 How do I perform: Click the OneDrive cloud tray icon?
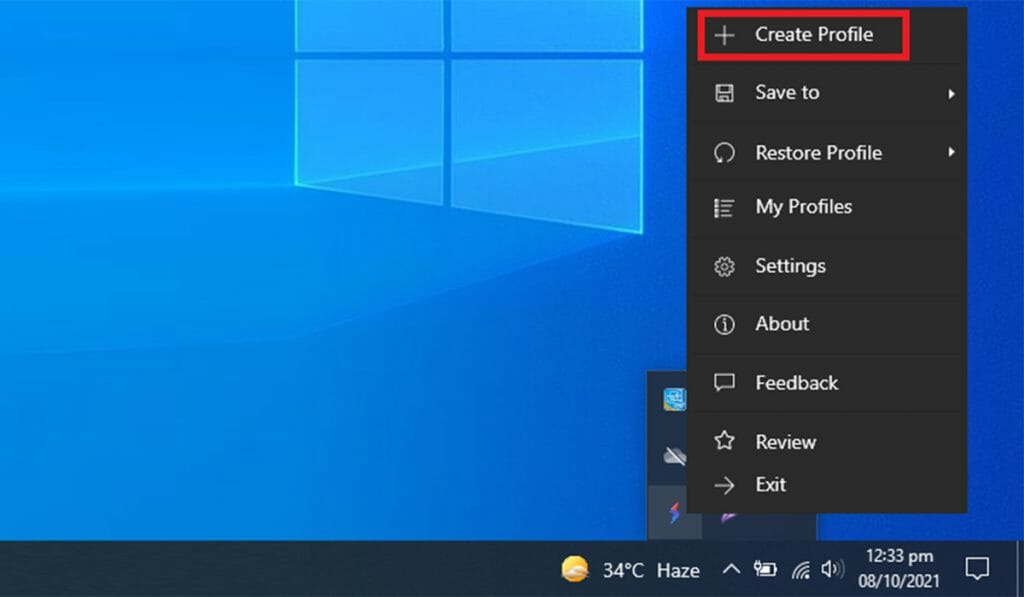tap(675, 456)
